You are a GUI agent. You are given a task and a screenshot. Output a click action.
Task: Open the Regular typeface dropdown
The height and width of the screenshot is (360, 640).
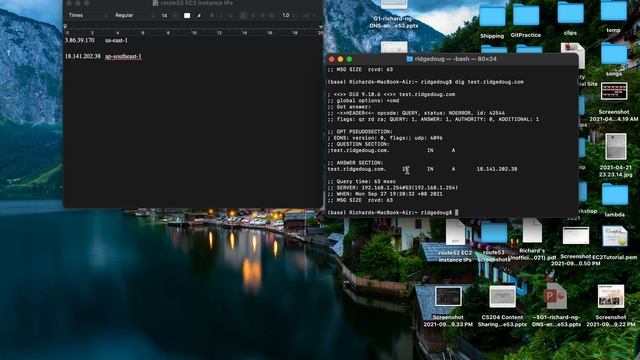pos(134,16)
